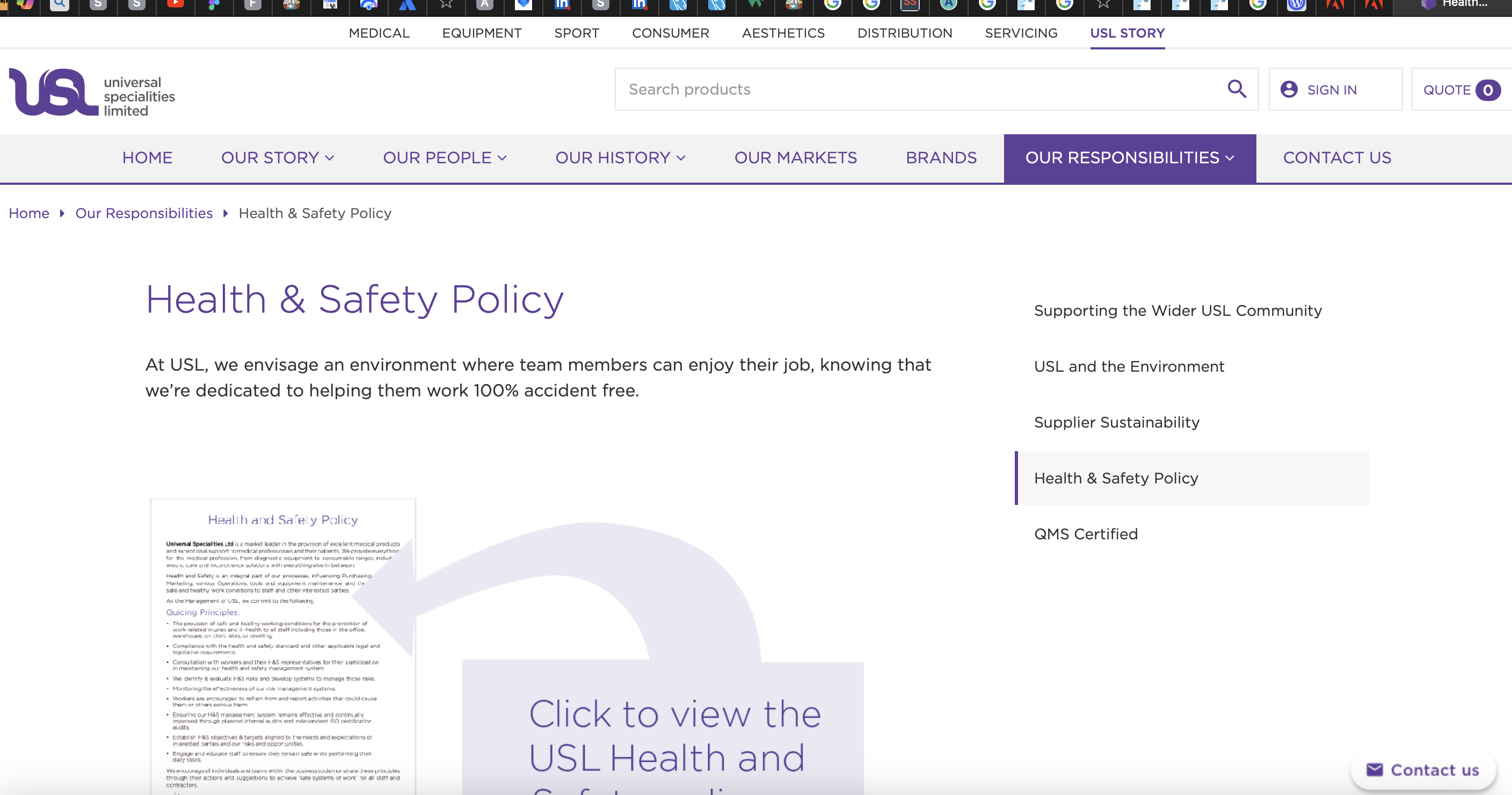Click the 'Health & Safety Policy' breadcrumb text
Image resolution: width=1512 pixels, height=795 pixels.
point(315,213)
